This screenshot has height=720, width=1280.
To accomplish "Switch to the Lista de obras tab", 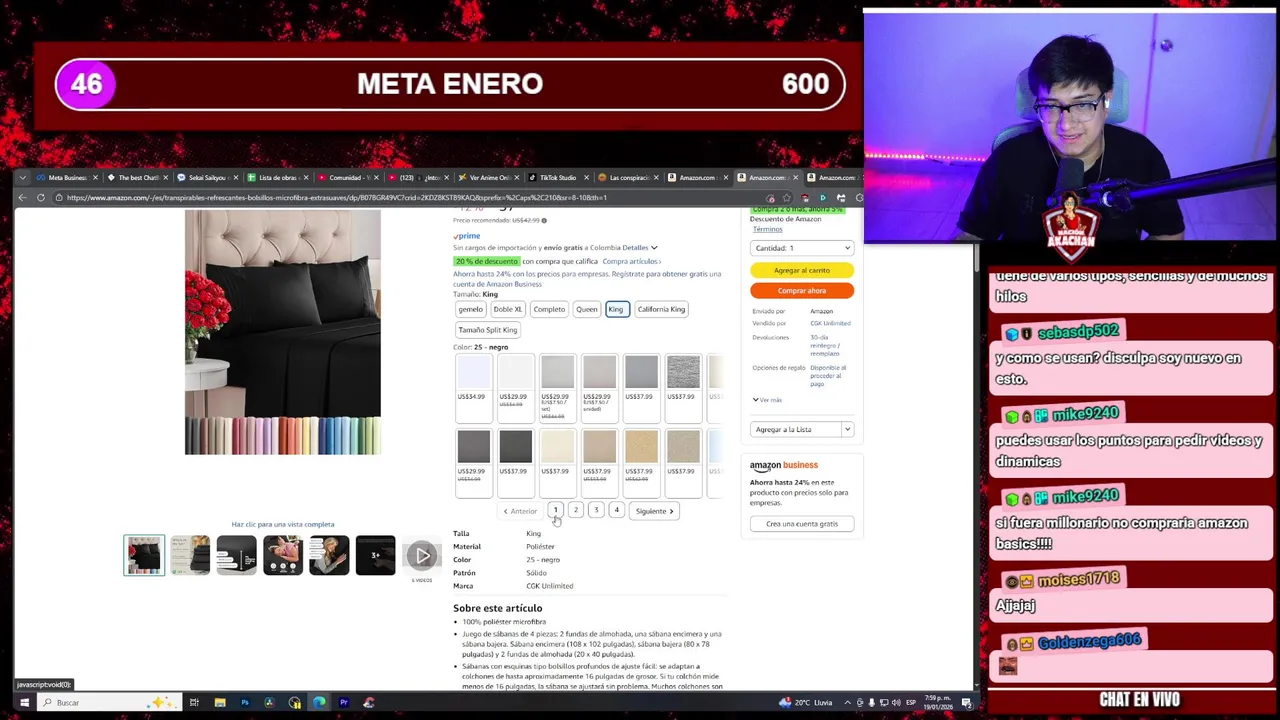I will point(278,178).
